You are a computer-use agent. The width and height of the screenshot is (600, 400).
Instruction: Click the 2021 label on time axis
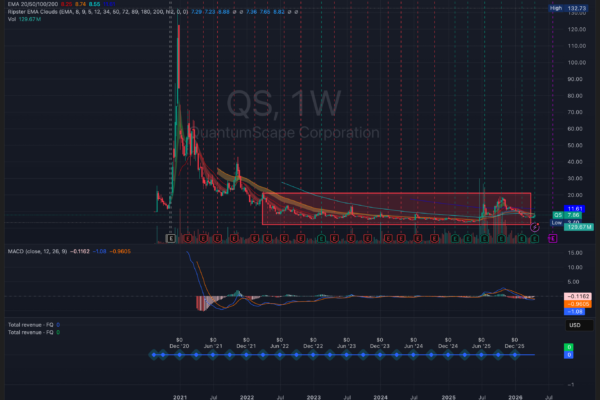[180, 397]
